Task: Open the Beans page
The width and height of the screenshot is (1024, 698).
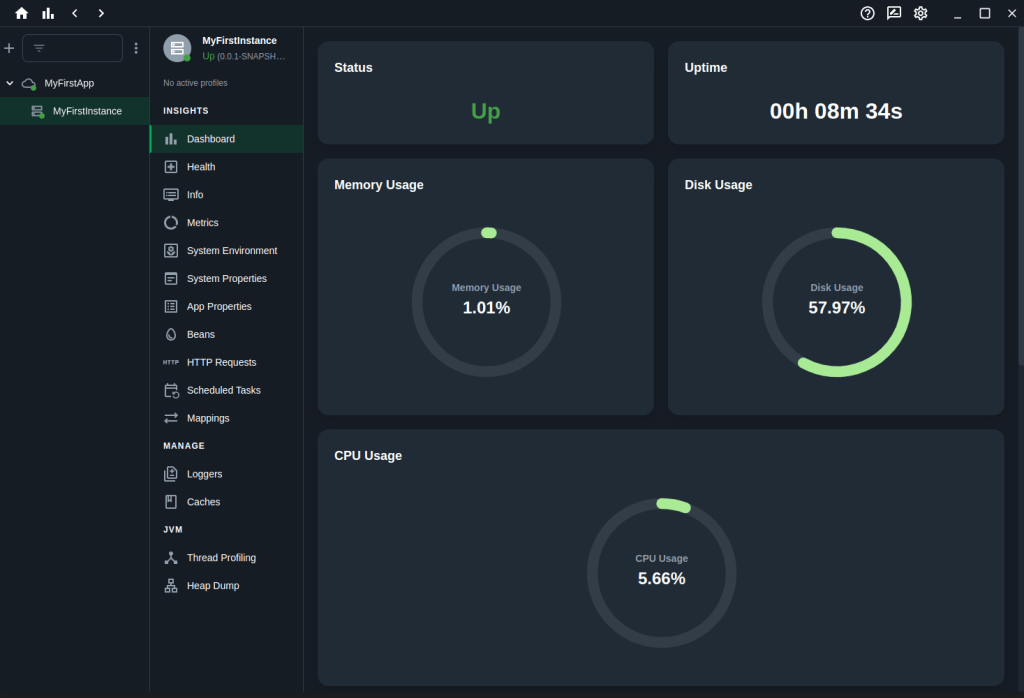Action: coord(200,335)
